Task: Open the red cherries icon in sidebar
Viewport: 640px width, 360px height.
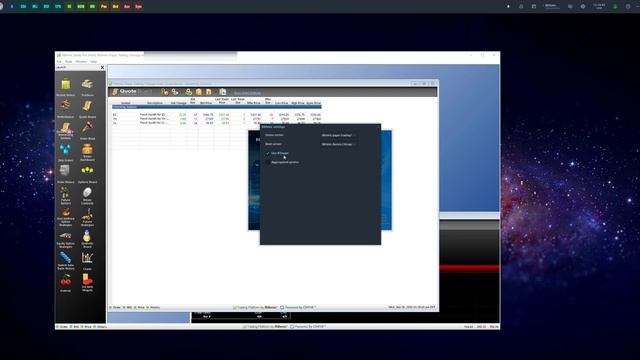Action: [x=65, y=280]
